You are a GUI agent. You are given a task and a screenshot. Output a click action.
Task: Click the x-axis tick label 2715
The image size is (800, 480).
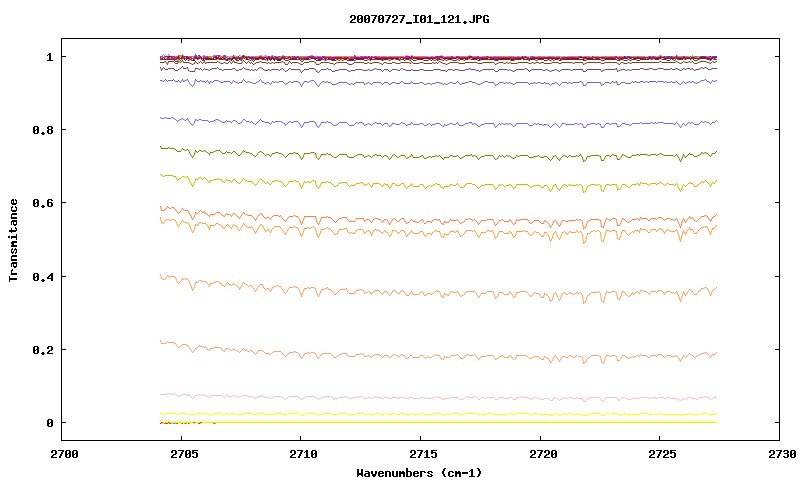point(423,454)
